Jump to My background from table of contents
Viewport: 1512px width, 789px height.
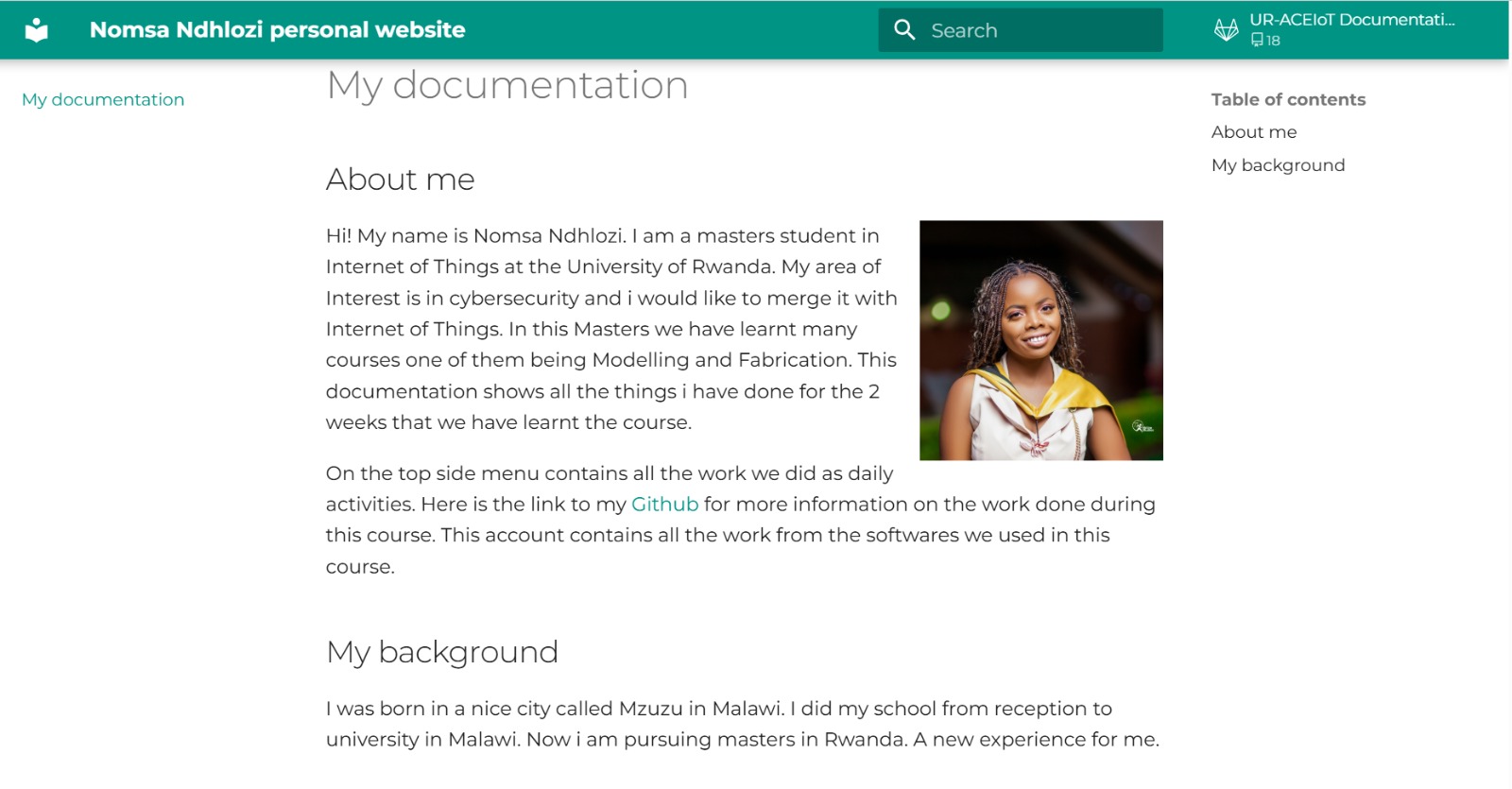[x=1278, y=165]
